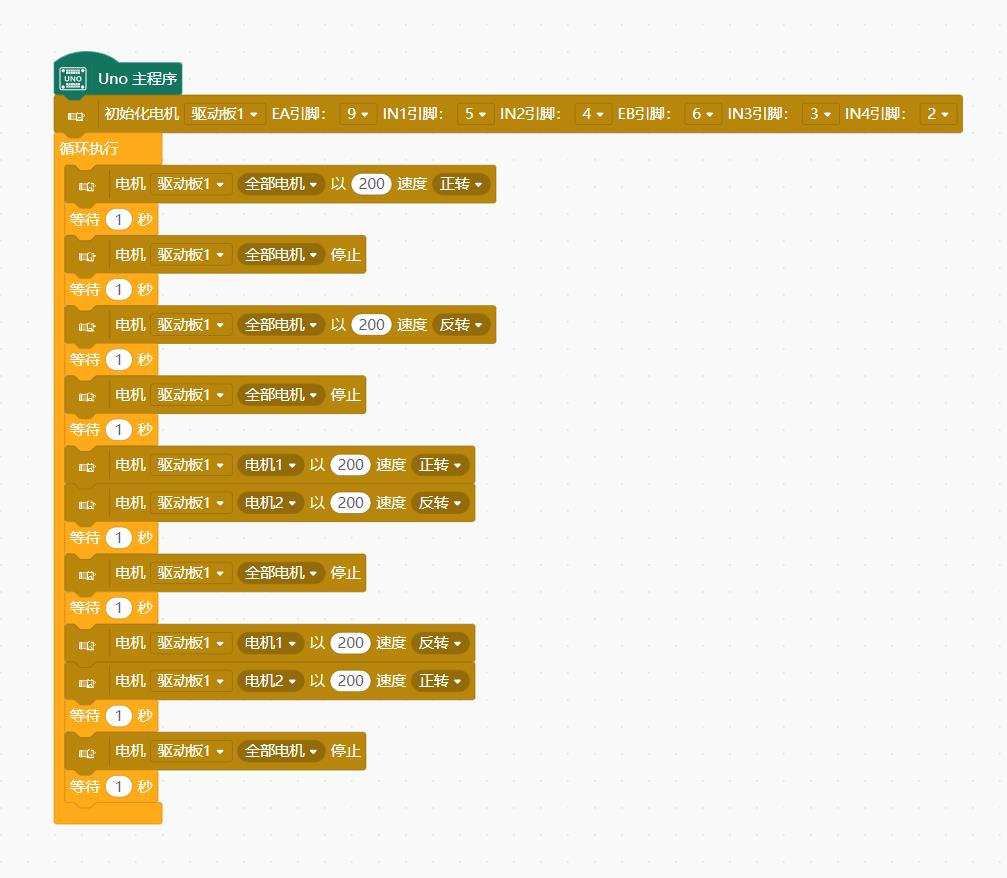Click speed 200 field in 全部电机 反转 block

[371, 324]
